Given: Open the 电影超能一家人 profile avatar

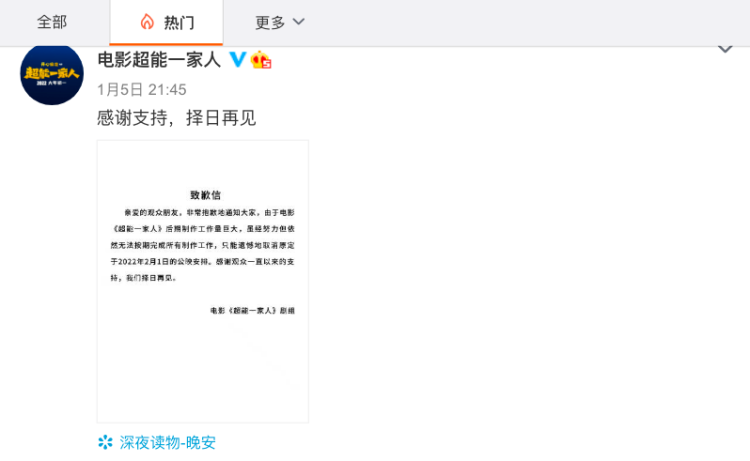Looking at the screenshot, I should coord(52,74).
